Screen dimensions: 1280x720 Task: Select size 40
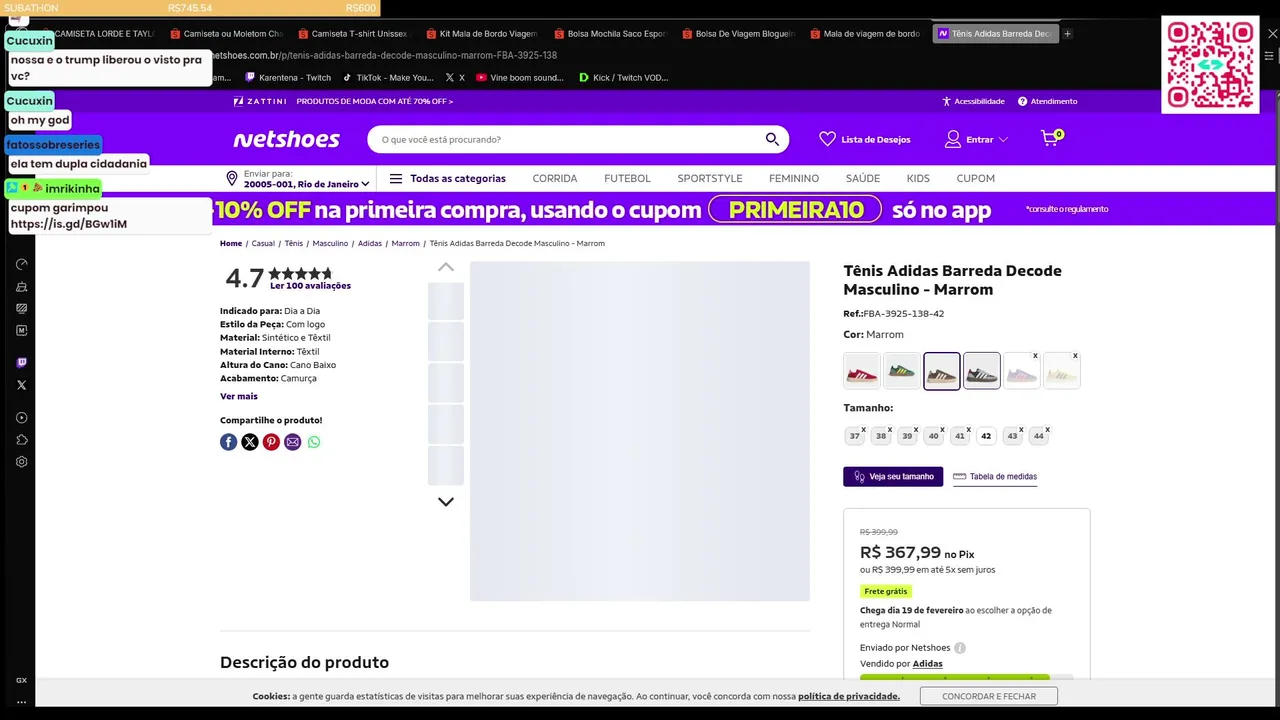933,436
